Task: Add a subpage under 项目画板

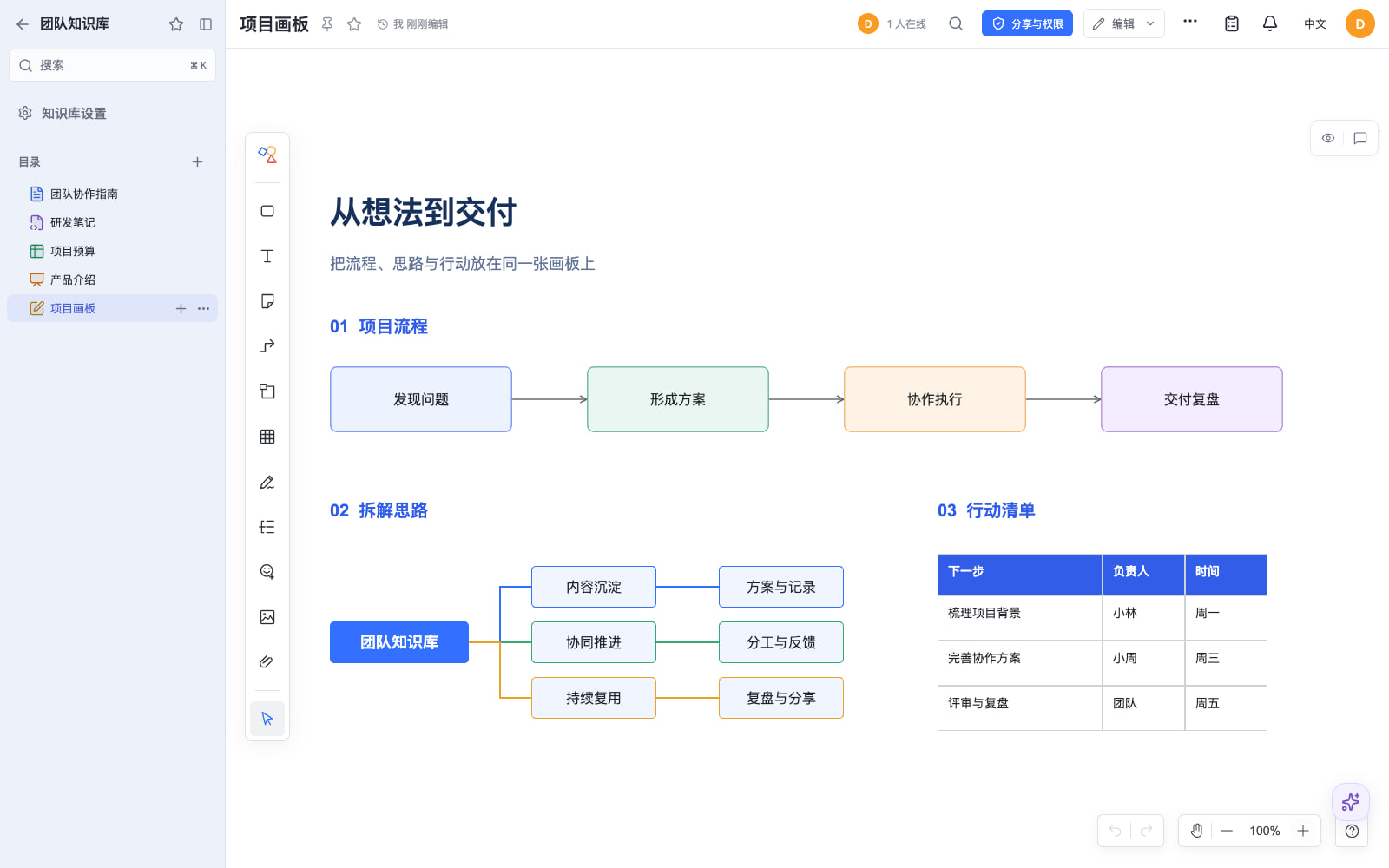Action: [181, 308]
